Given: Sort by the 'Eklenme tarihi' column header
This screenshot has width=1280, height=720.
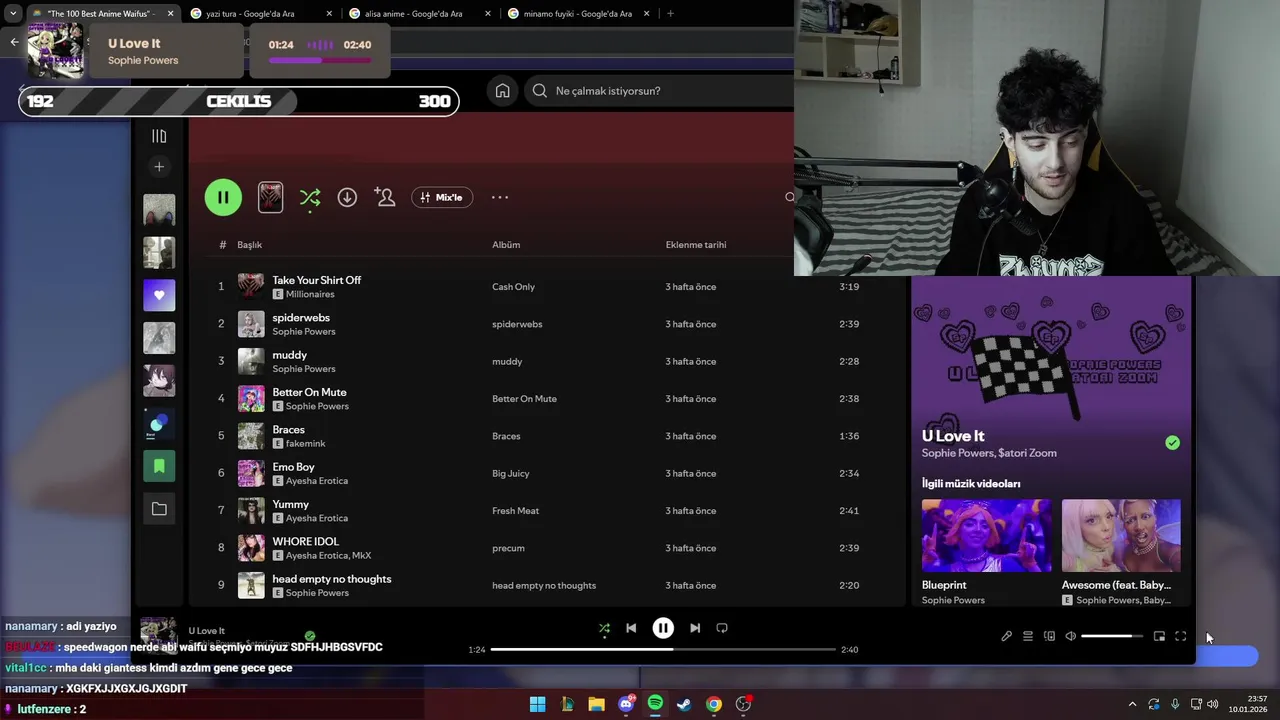Looking at the screenshot, I should point(696,245).
